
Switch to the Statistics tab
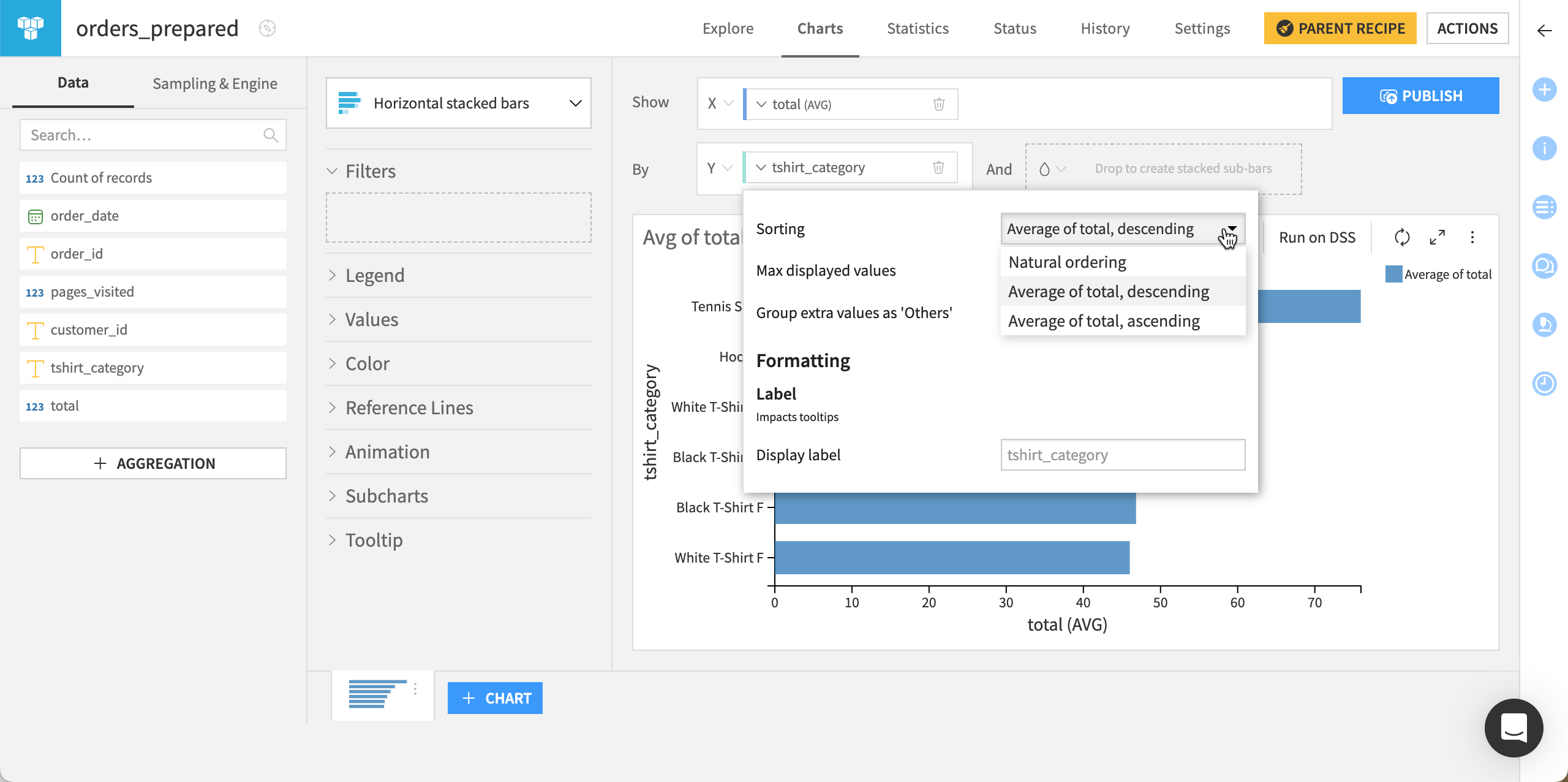(917, 28)
